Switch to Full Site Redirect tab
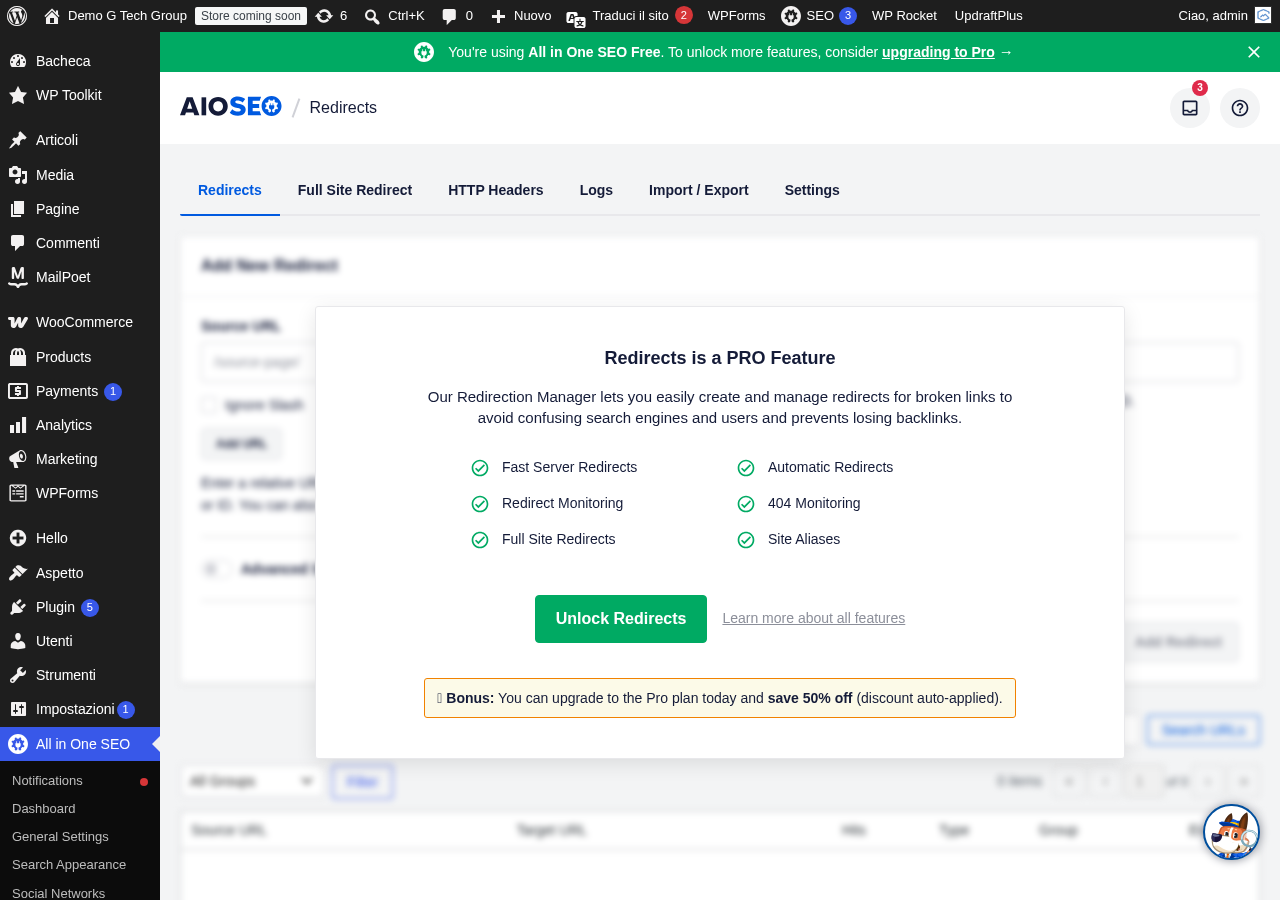The image size is (1280, 900). [355, 190]
